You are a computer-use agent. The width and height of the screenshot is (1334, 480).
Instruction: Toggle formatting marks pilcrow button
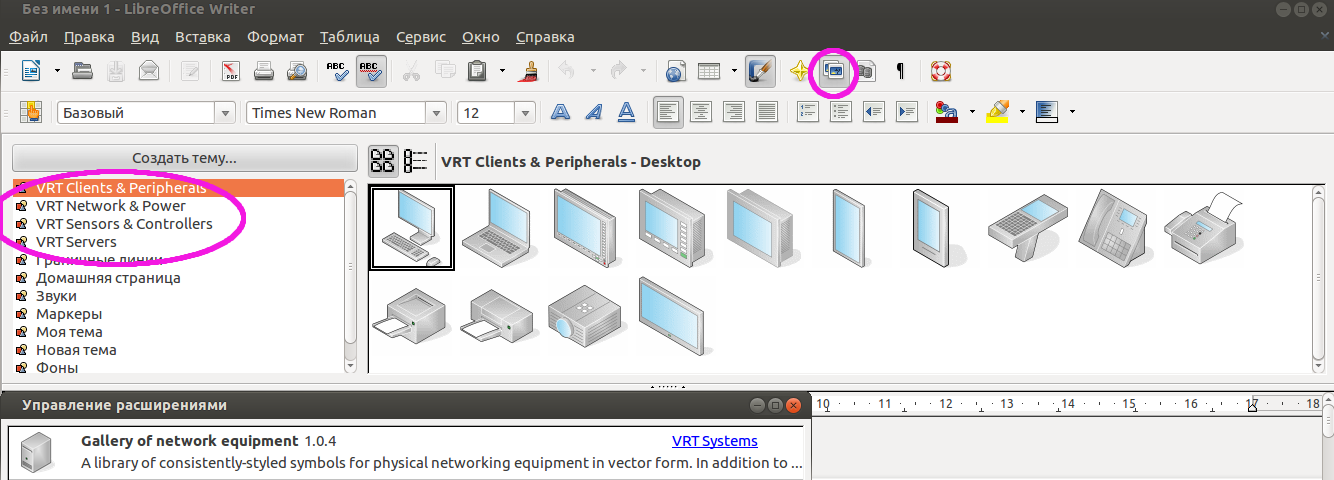coord(900,71)
